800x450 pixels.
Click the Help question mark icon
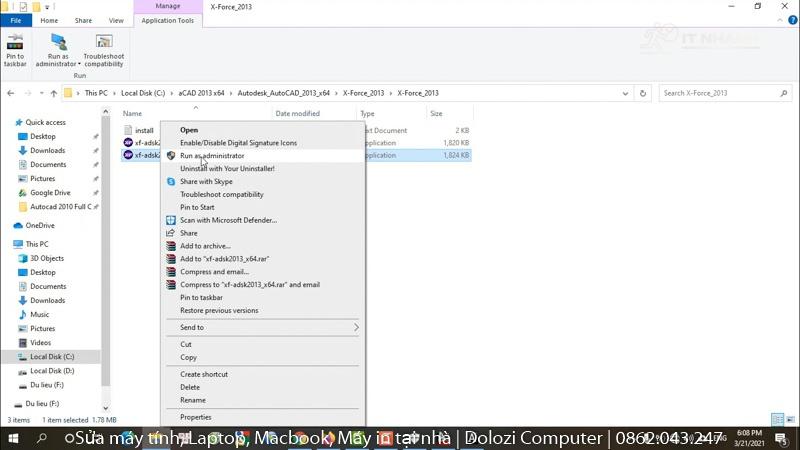[792, 20]
